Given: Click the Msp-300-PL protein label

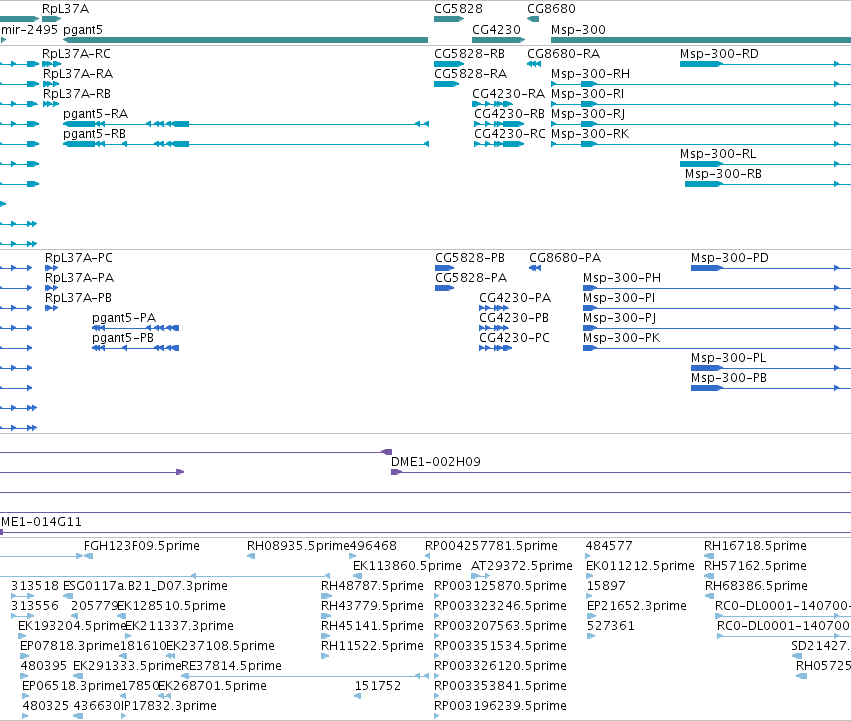Looking at the screenshot, I should 728,358.
